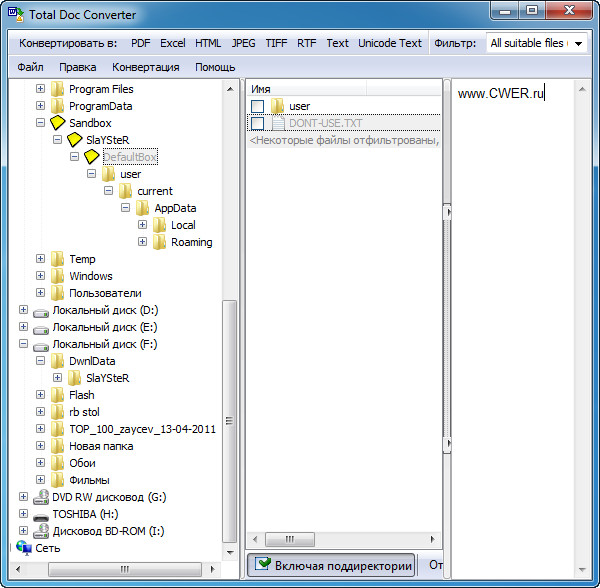
Task: Expand the Program Files tree node
Action: coord(41,89)
